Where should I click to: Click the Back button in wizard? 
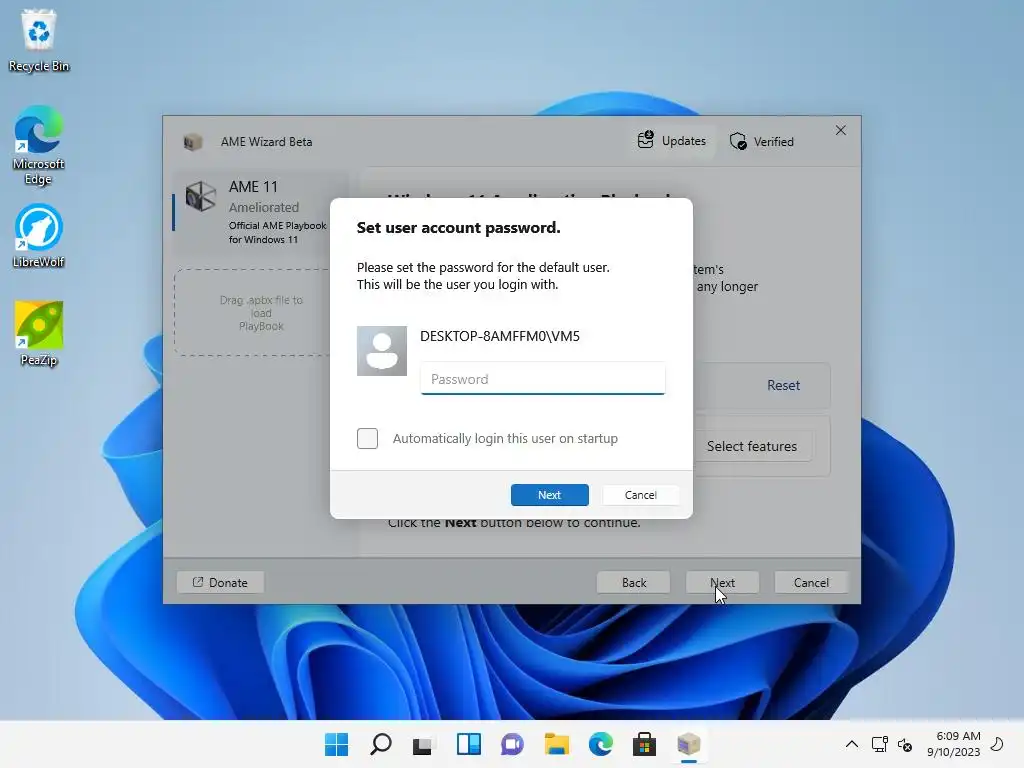(x=633, y=583)
